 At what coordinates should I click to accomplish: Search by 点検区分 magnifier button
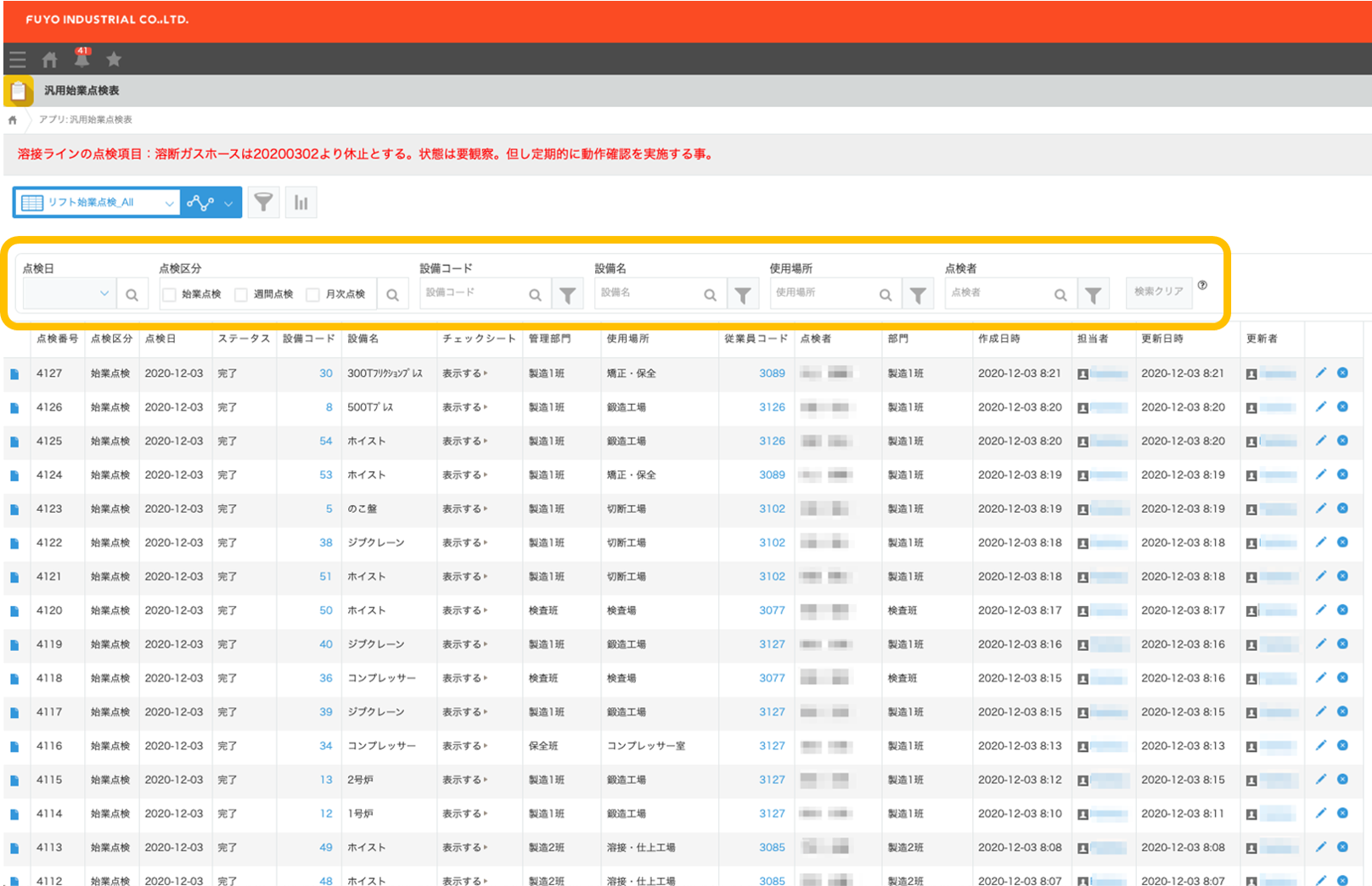point(392,294)
